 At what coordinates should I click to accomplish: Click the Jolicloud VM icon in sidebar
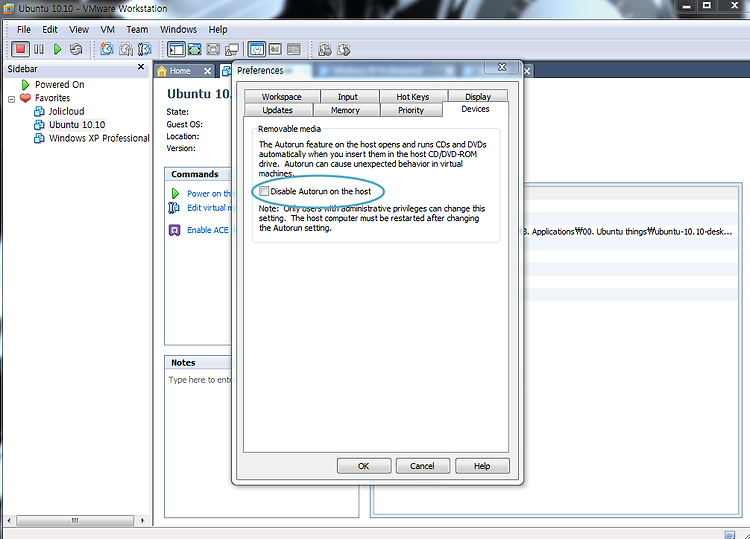(x=39, y=111)
